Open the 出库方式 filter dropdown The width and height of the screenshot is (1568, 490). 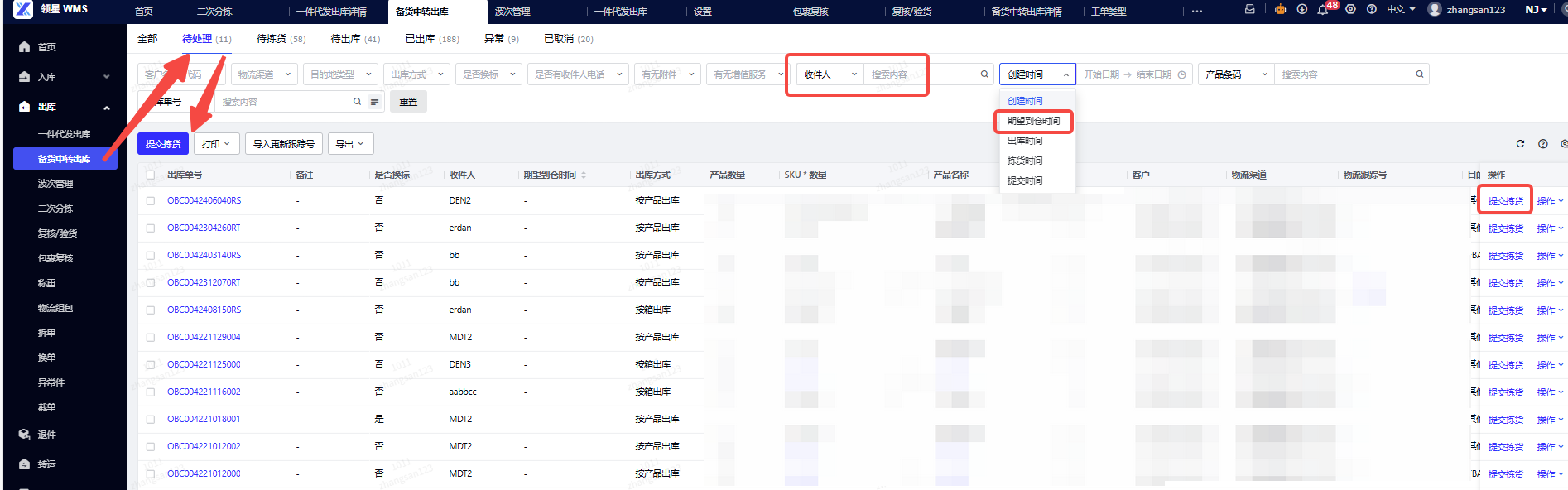pos(416,74)
